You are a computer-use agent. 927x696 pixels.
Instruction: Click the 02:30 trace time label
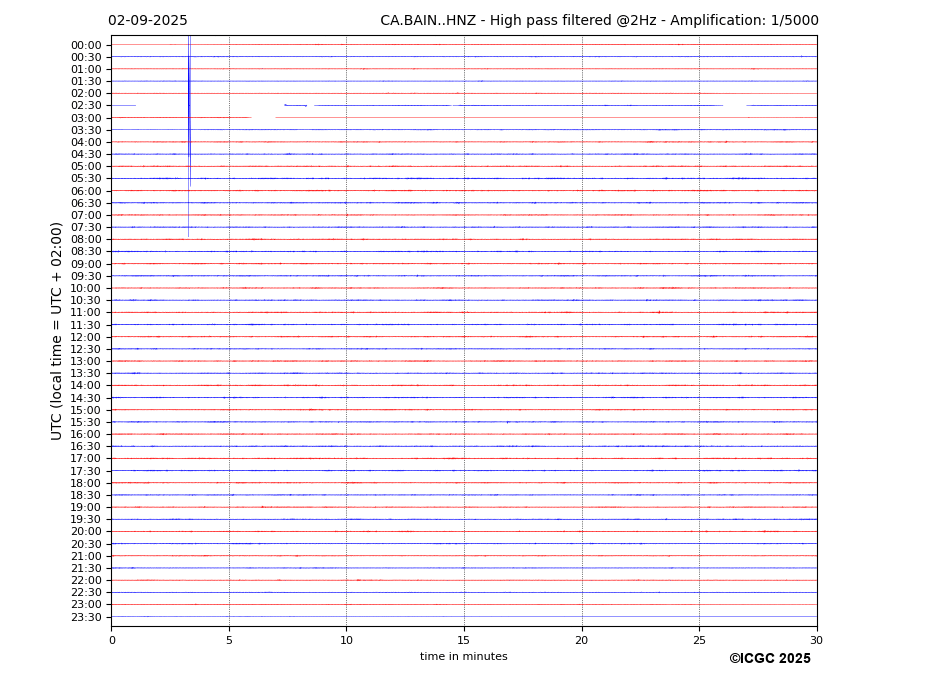tap(86, 105)
